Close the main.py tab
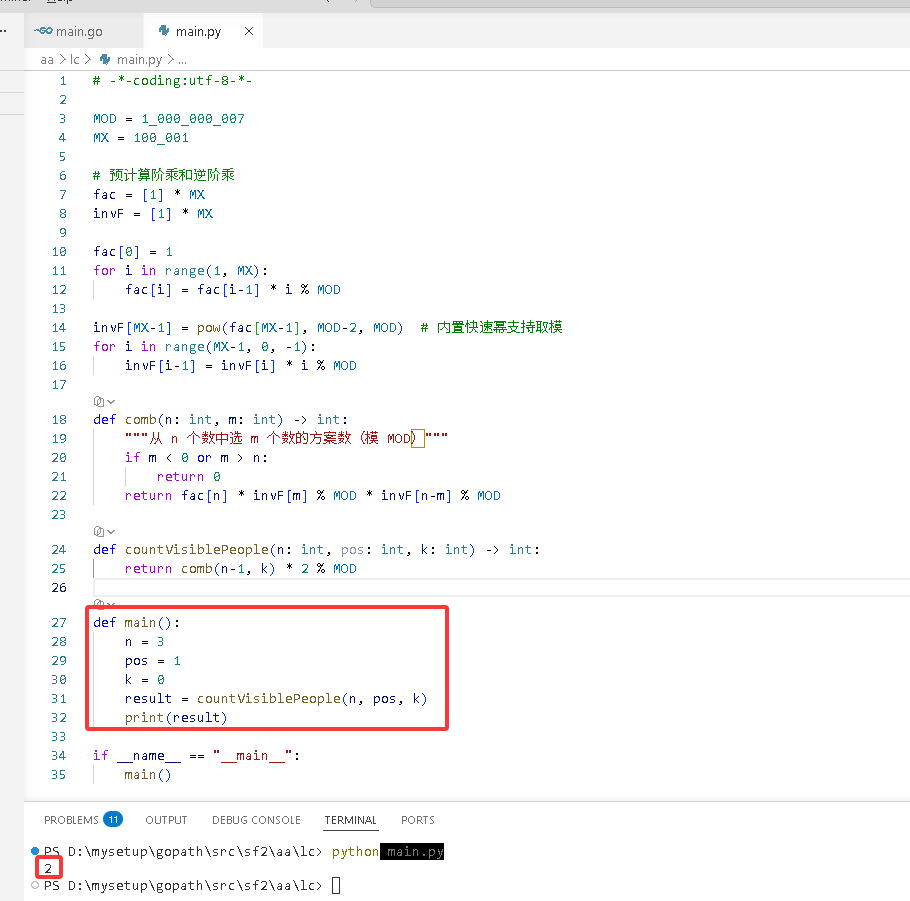 [249, 31]
